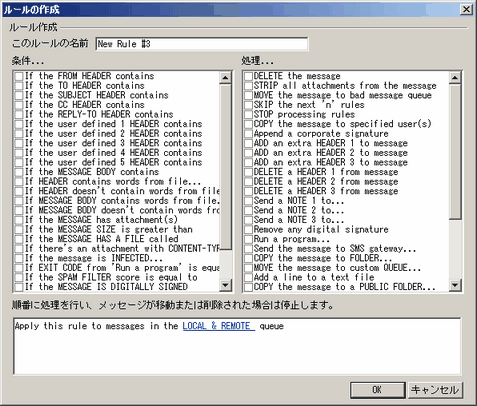Check 'If the TO HEADER contains' condition

click(19, 86)
